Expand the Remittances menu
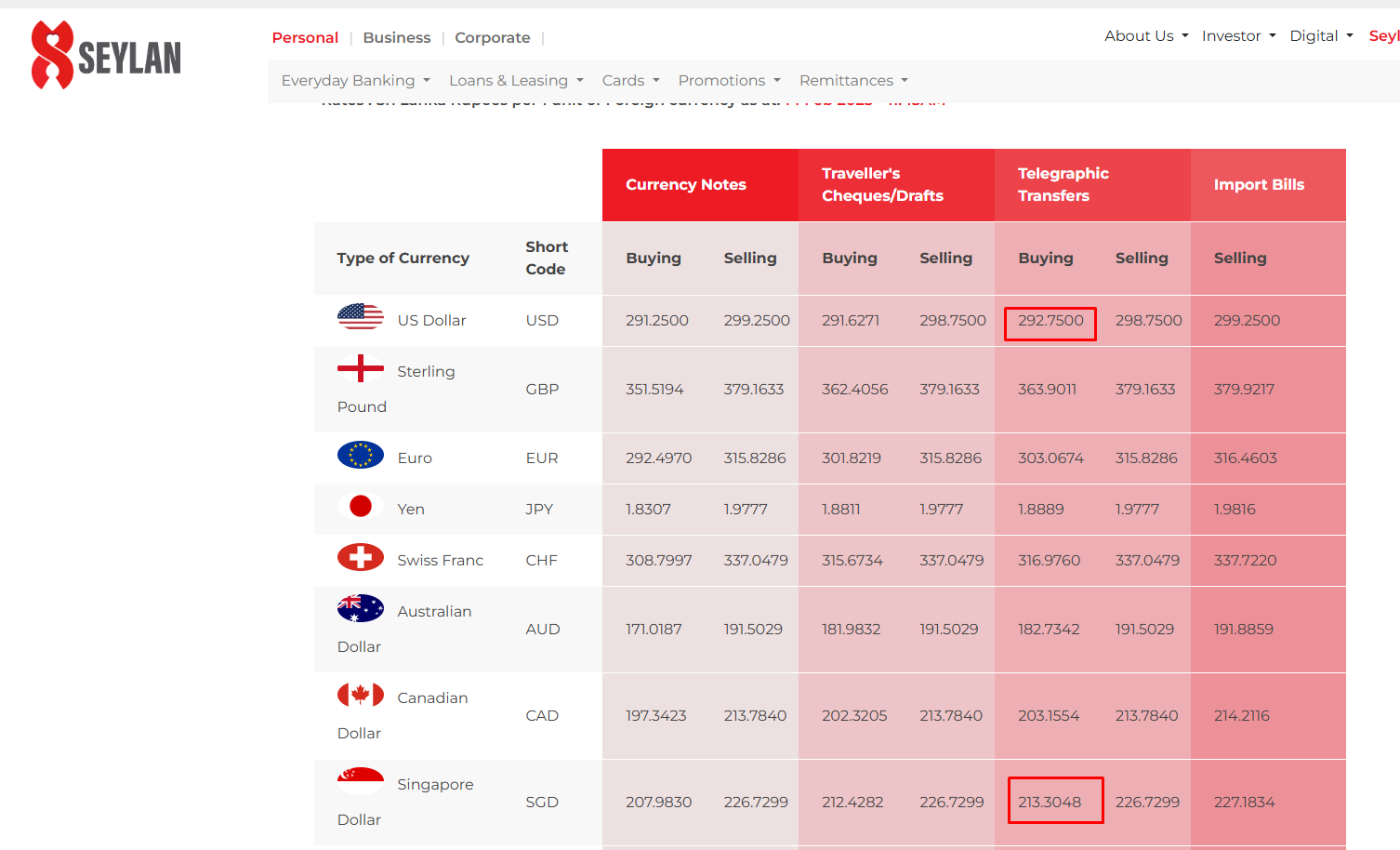Screen dimensions: 1400x850 coord(853,81)
